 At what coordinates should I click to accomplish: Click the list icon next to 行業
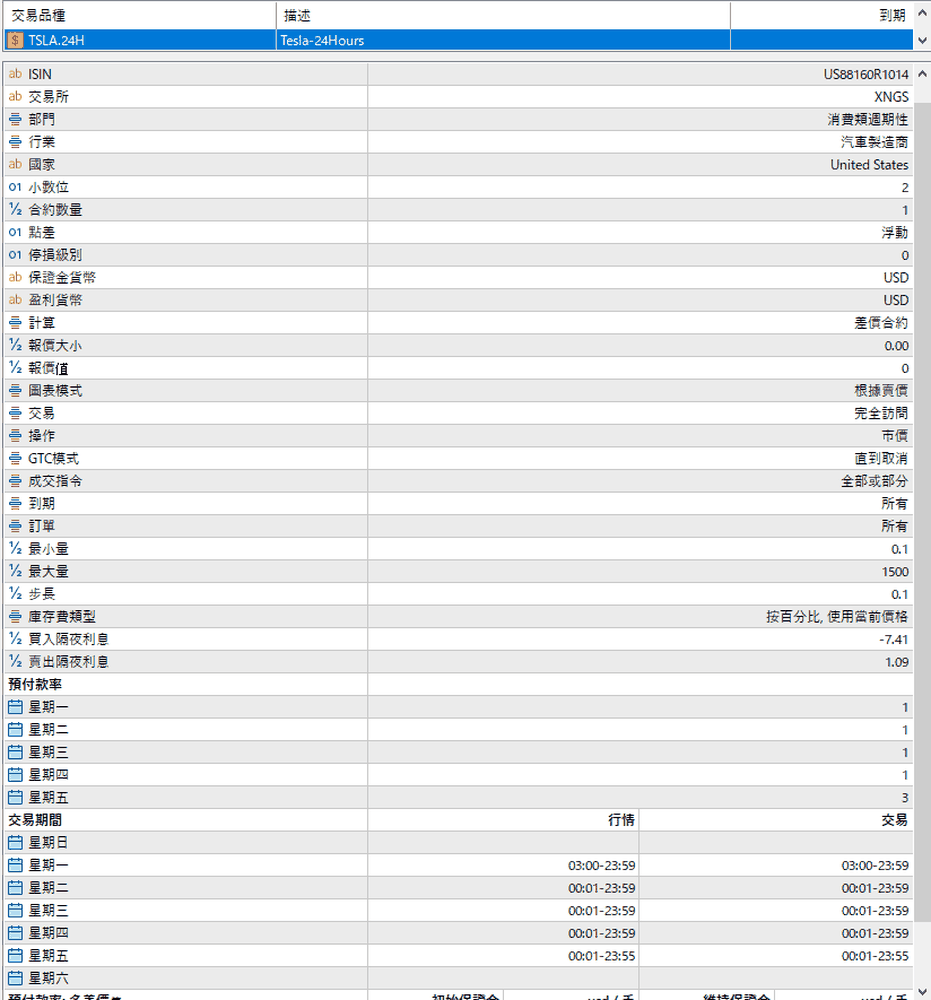click(15, 142)
